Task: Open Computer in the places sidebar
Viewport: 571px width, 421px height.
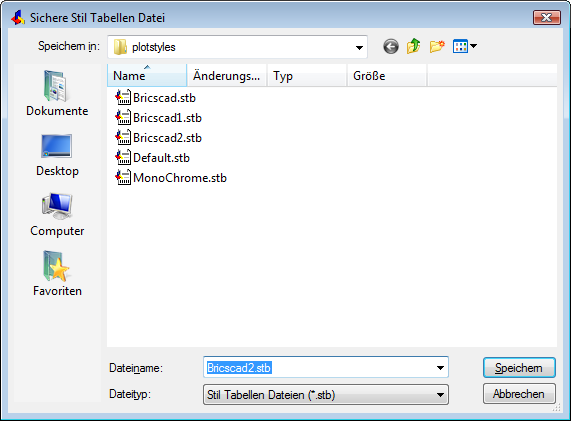Action: pos(57,215)
